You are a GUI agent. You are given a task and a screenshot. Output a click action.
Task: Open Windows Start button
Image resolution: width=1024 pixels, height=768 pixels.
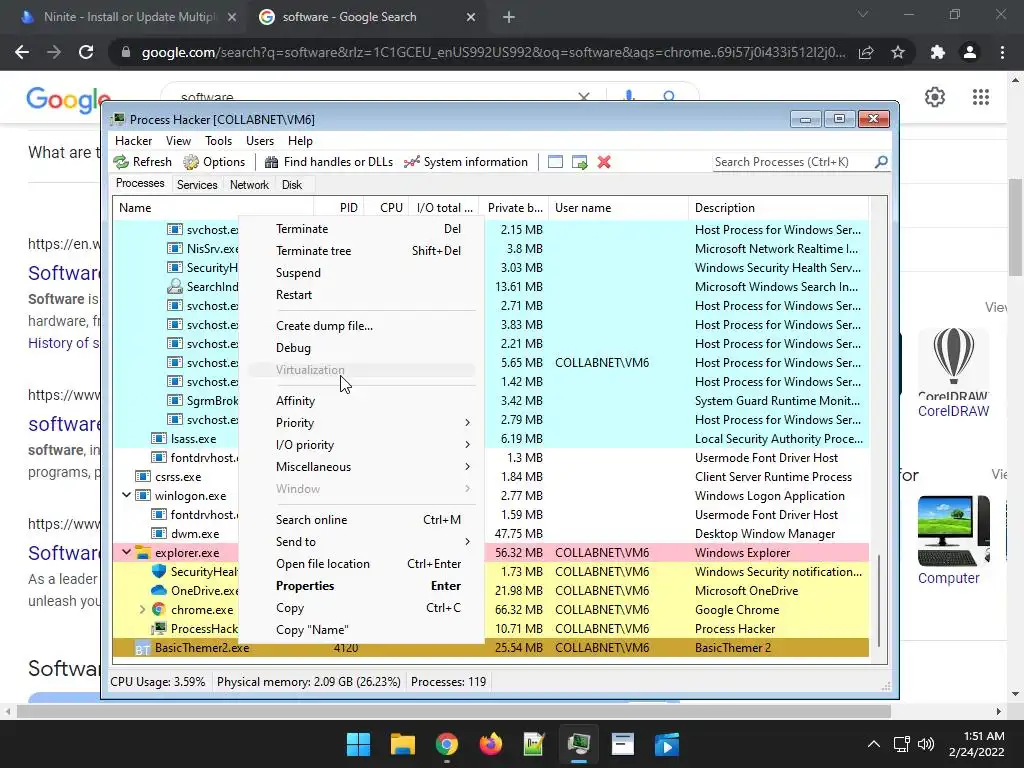pos(358,744)
